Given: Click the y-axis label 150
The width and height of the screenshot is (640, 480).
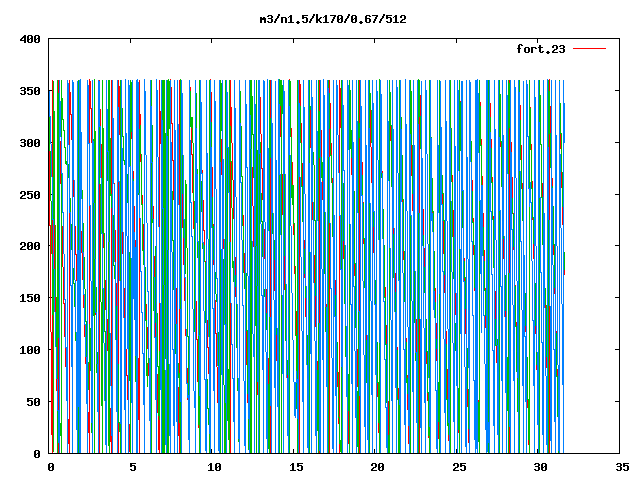Looking at the screenshot, I should 30,298.
